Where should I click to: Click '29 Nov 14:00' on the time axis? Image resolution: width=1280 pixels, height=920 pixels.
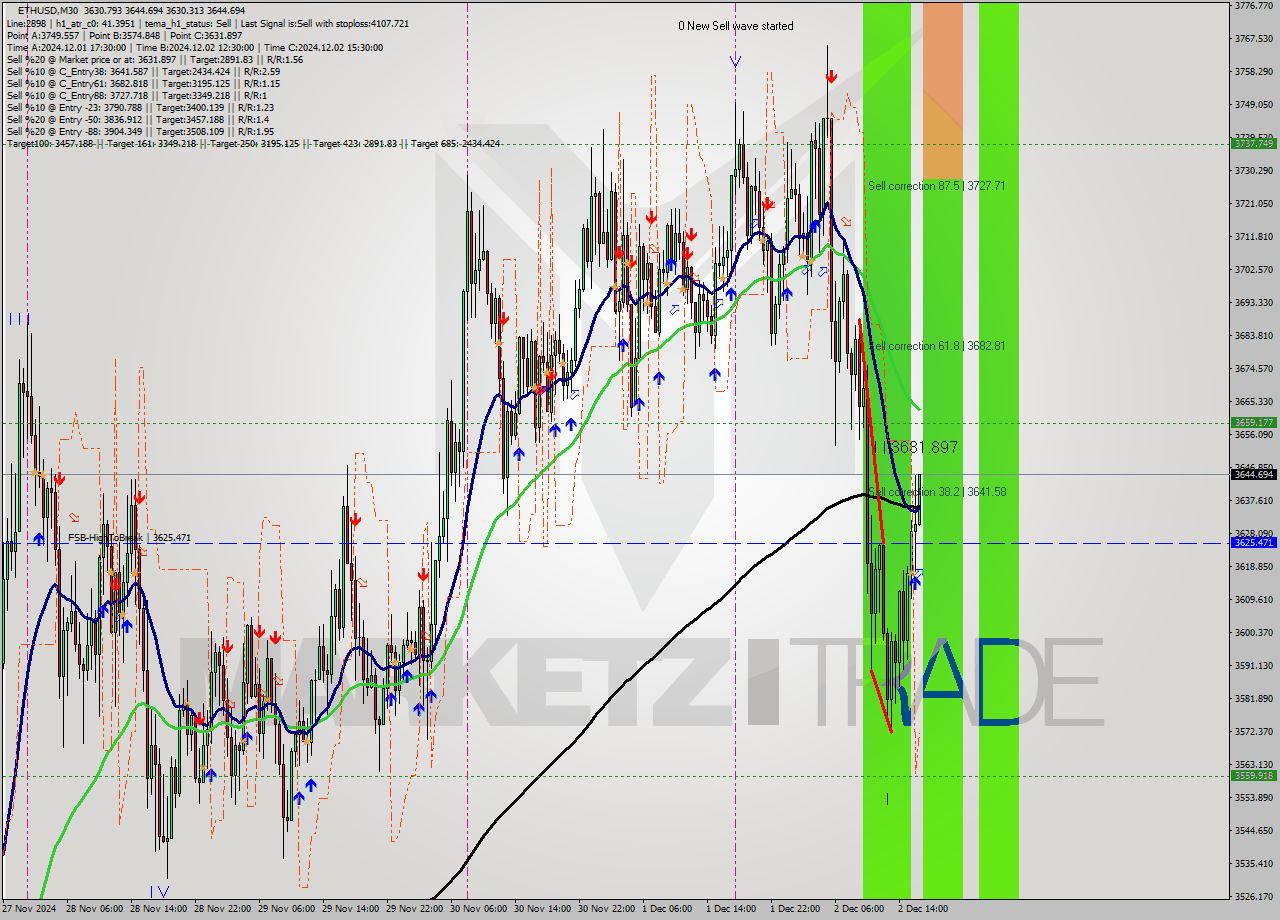point(350,909)
